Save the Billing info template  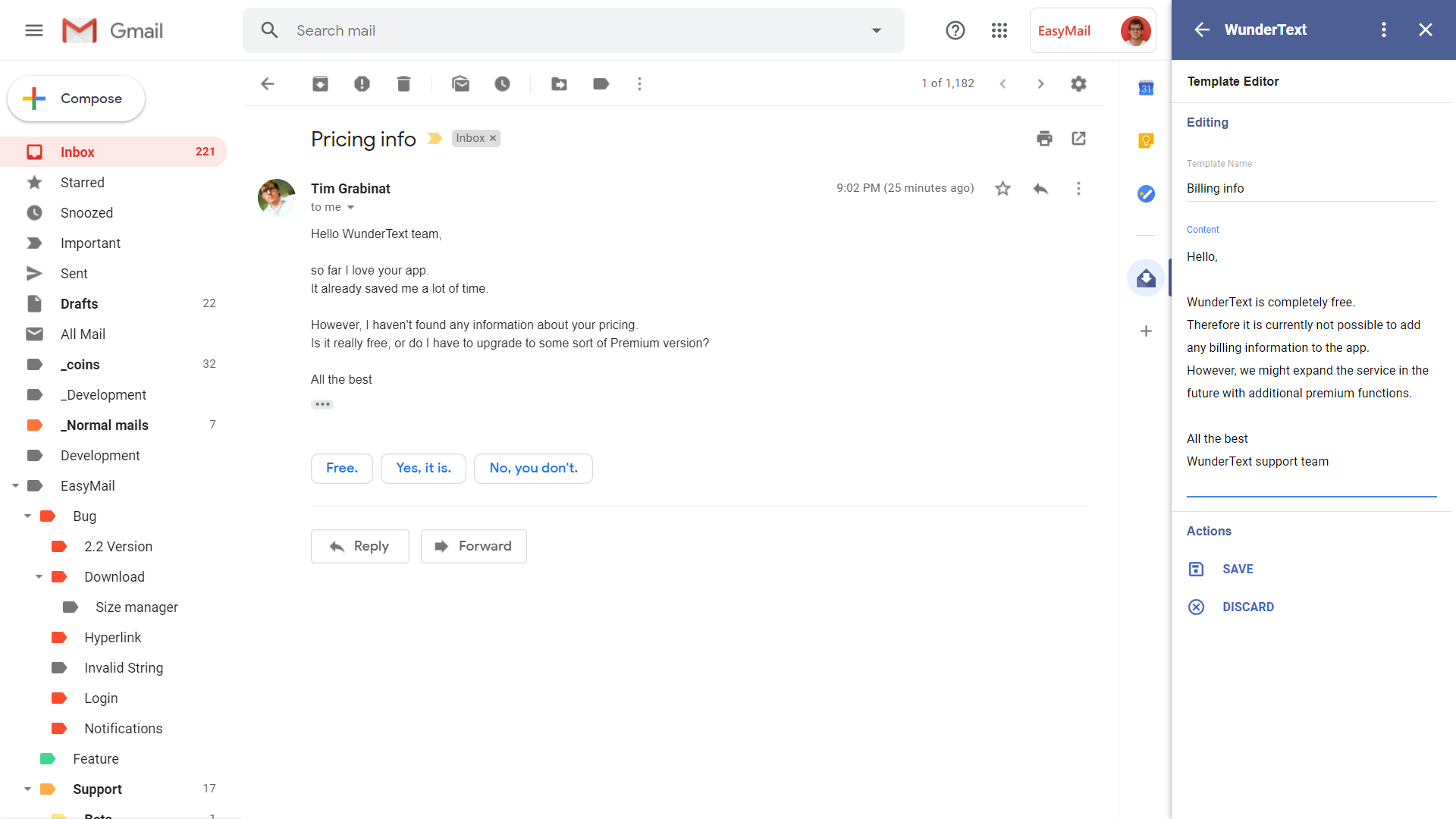pos(1238,569)
